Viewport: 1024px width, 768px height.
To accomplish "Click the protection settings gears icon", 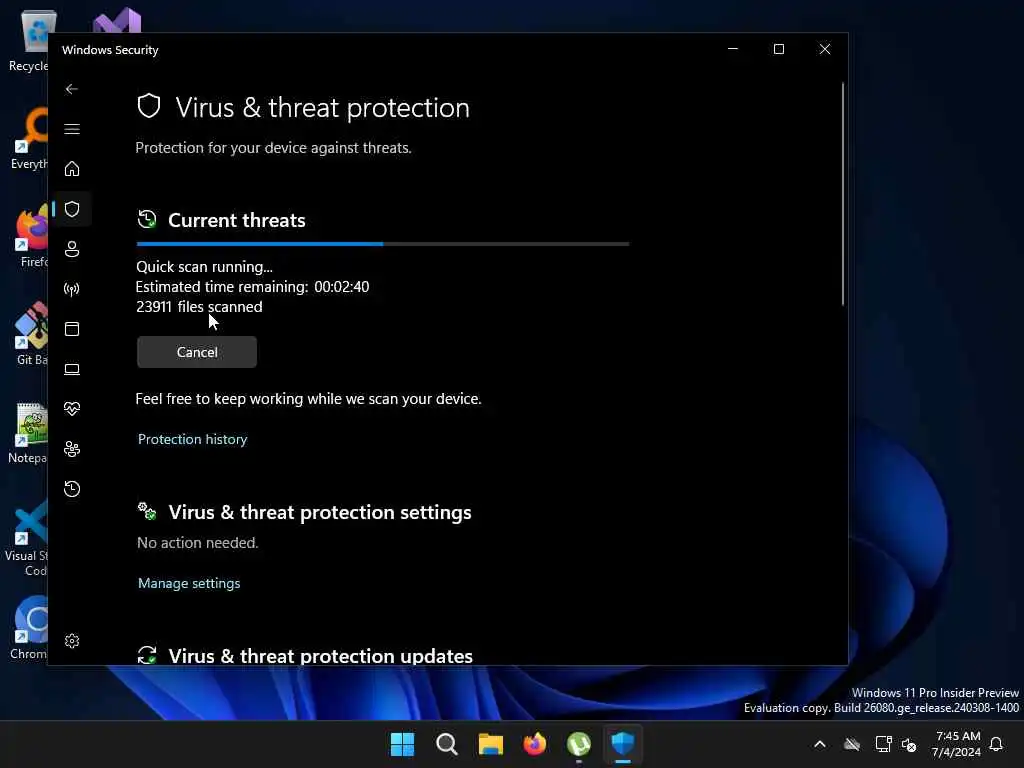I will (x=147, y=511).
